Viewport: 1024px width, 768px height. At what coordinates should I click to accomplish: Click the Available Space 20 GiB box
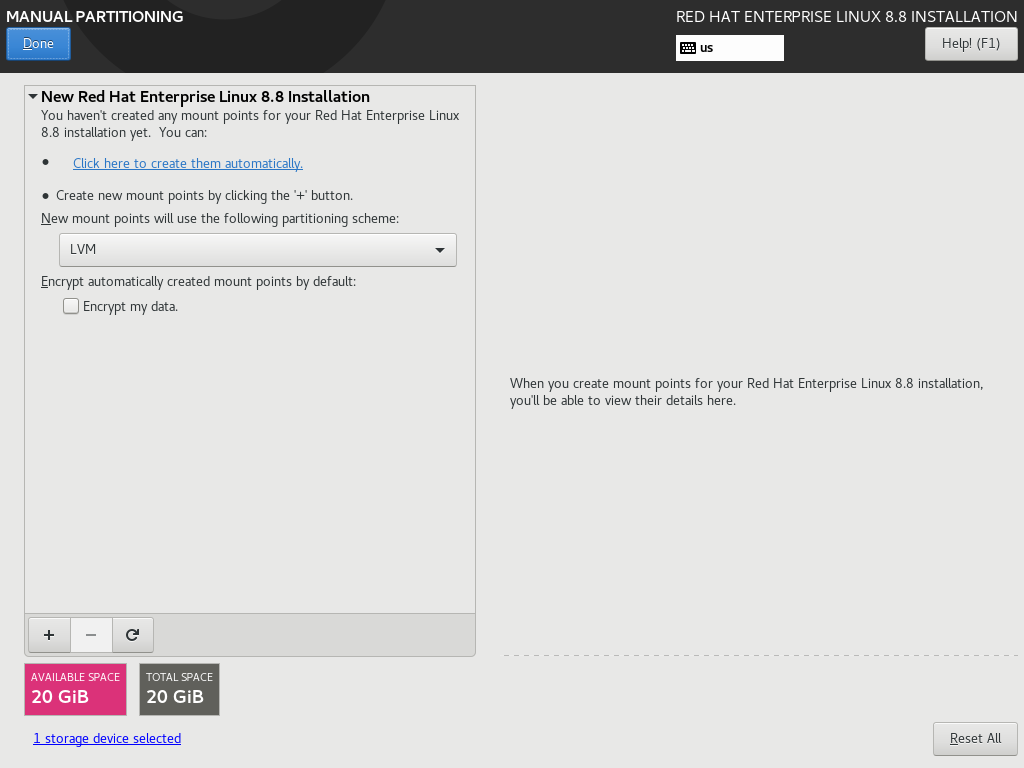tap(76, 690)
